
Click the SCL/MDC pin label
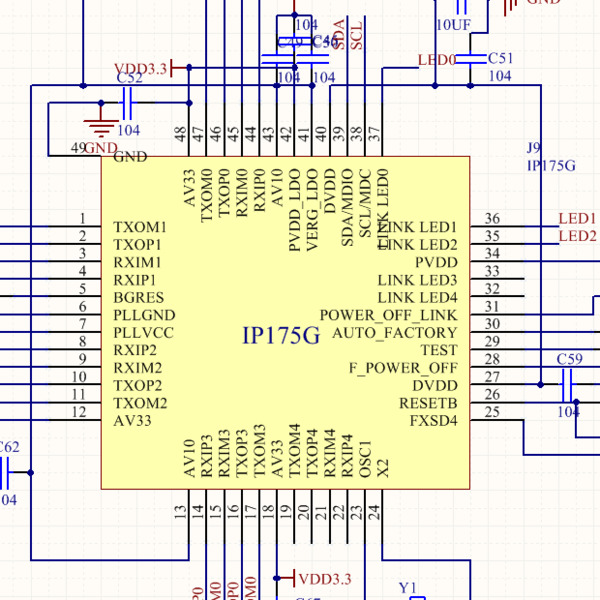pos(365,203)
